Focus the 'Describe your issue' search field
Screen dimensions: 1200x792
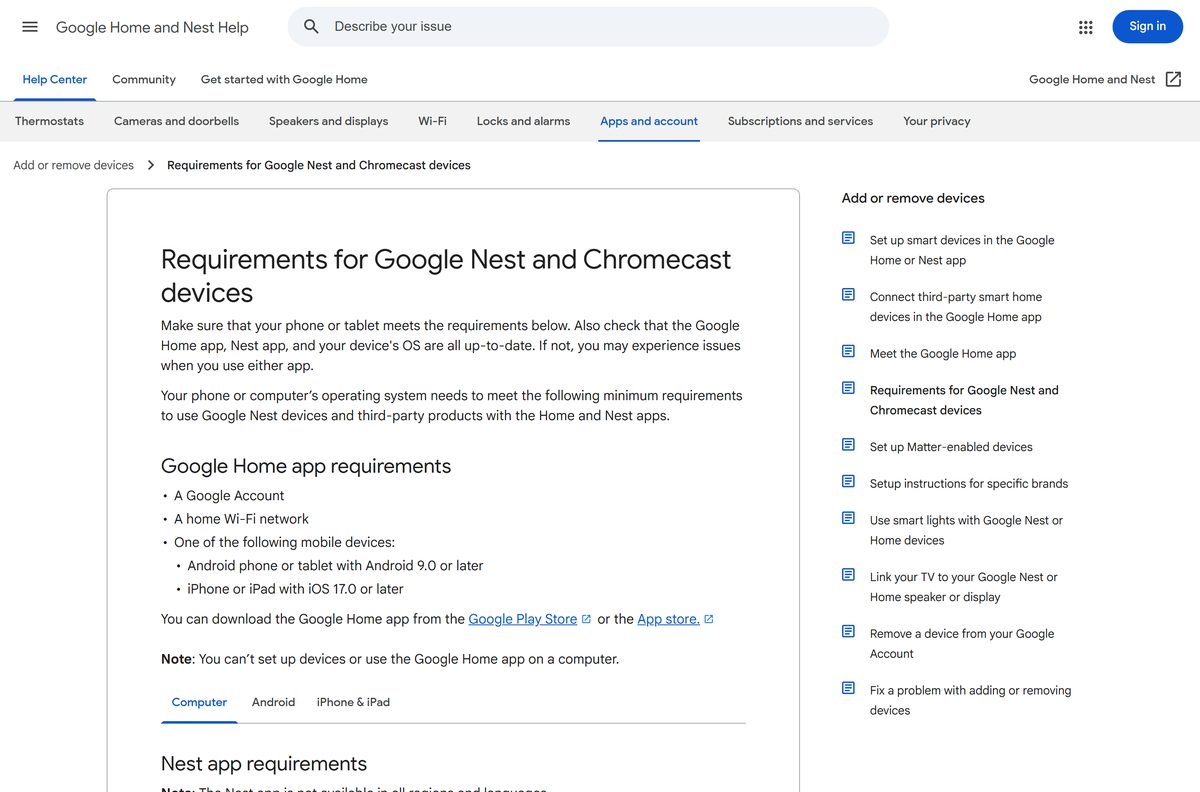tap(588, 27)
